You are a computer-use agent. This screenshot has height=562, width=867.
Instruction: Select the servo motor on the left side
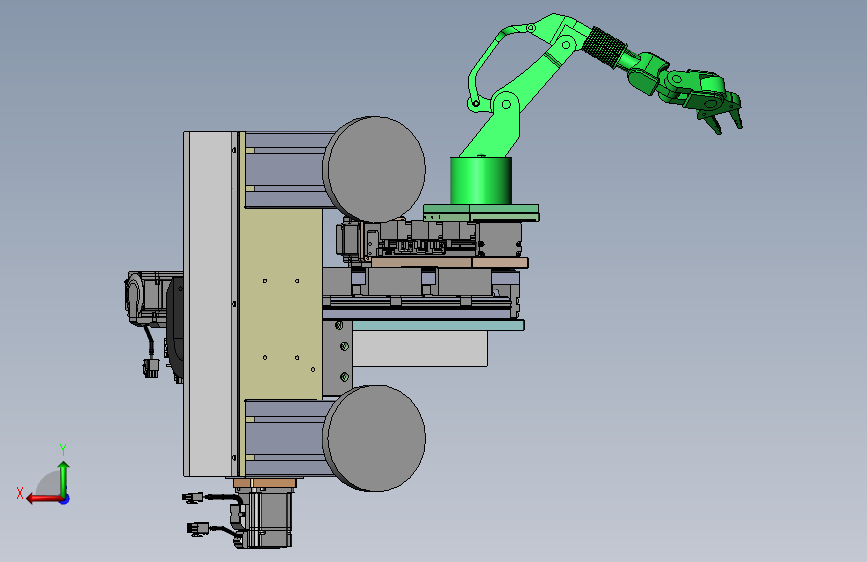[x=147, y=298]
